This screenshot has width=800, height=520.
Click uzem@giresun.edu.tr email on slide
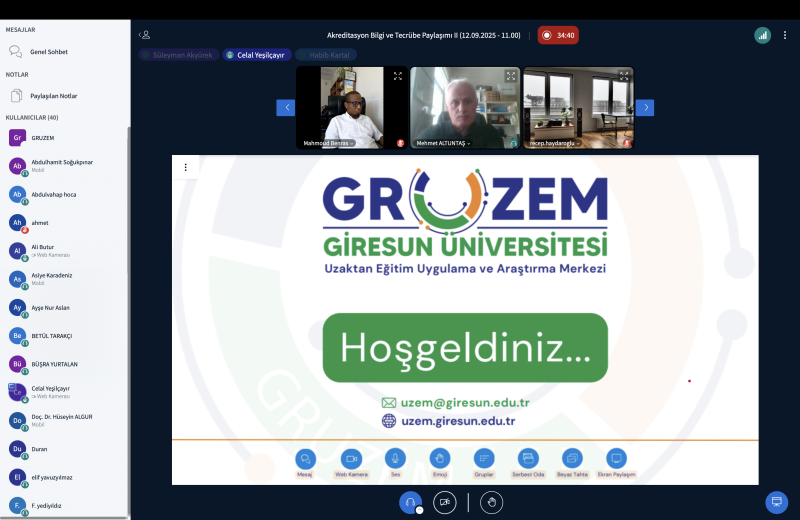[465, 403]
